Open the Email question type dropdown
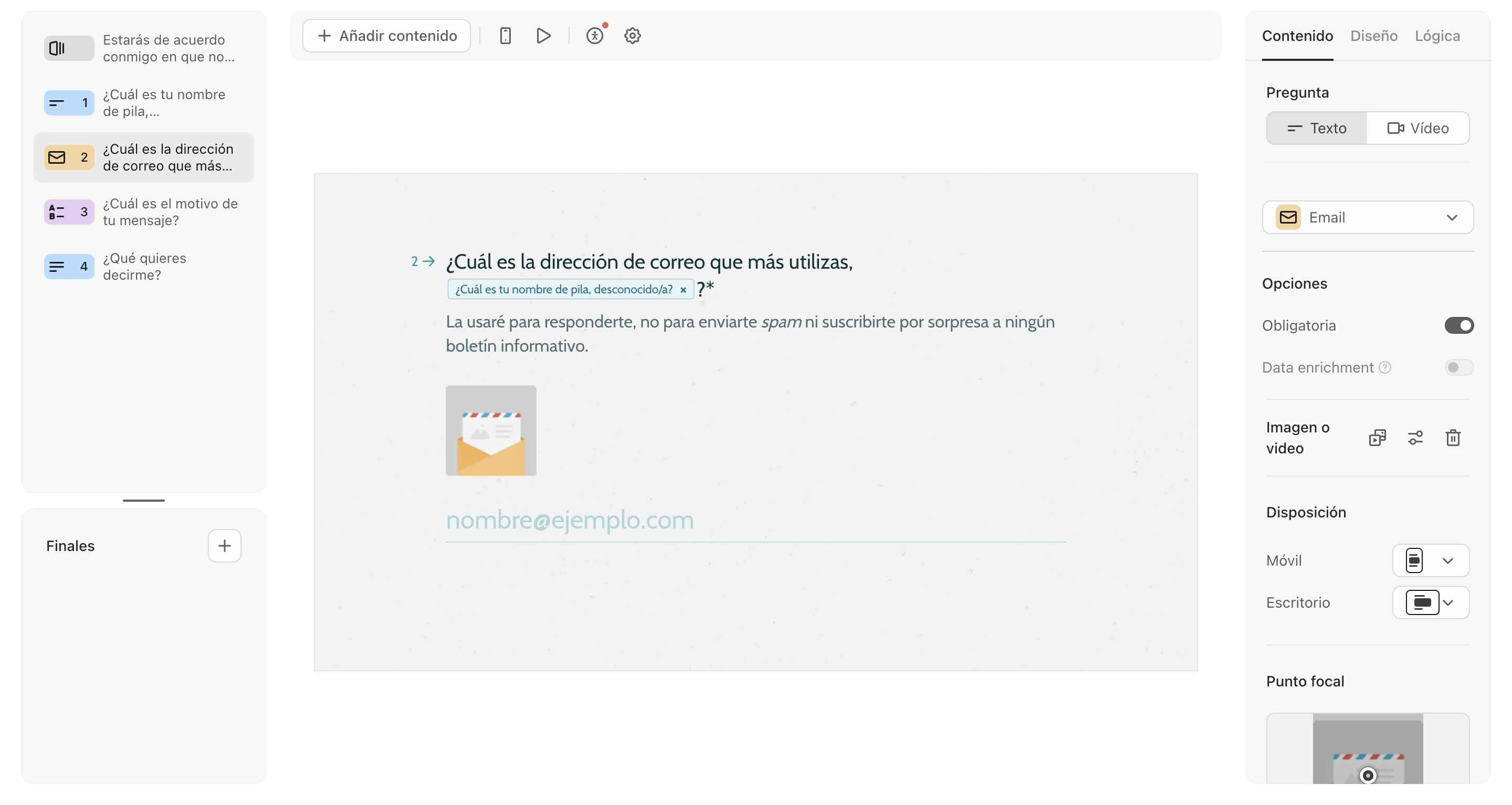The height and width of the screenshot is (805, 1512). click(x=1368, y=217)
